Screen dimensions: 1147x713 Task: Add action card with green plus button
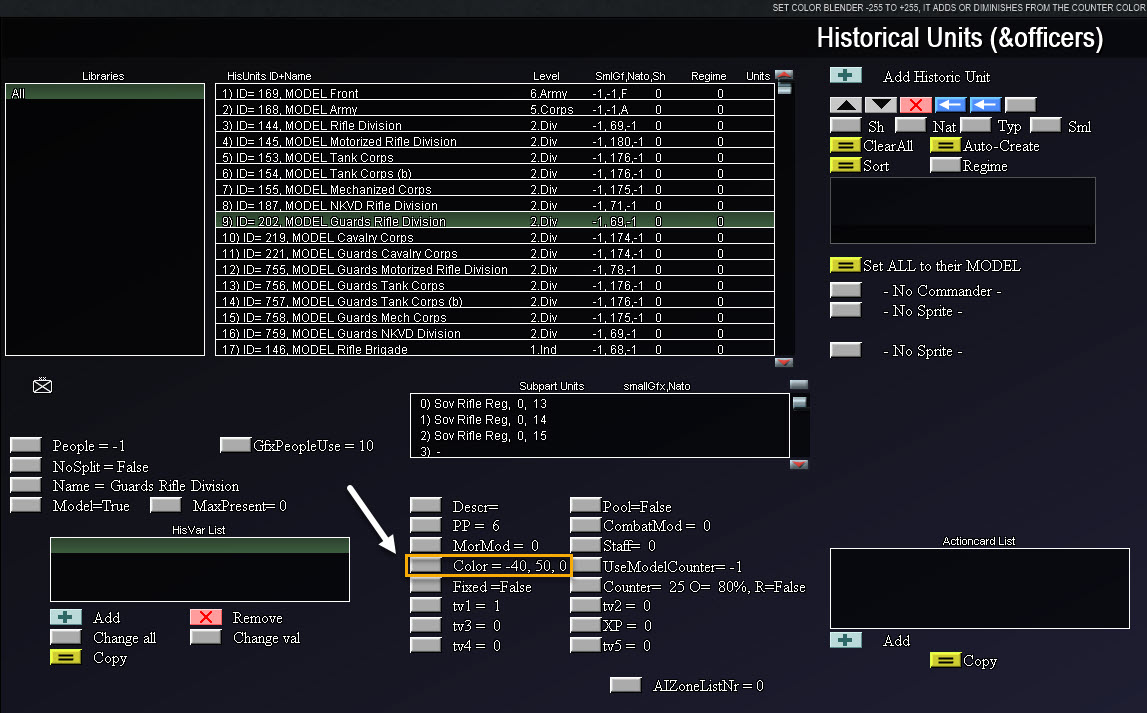(846, 640)
